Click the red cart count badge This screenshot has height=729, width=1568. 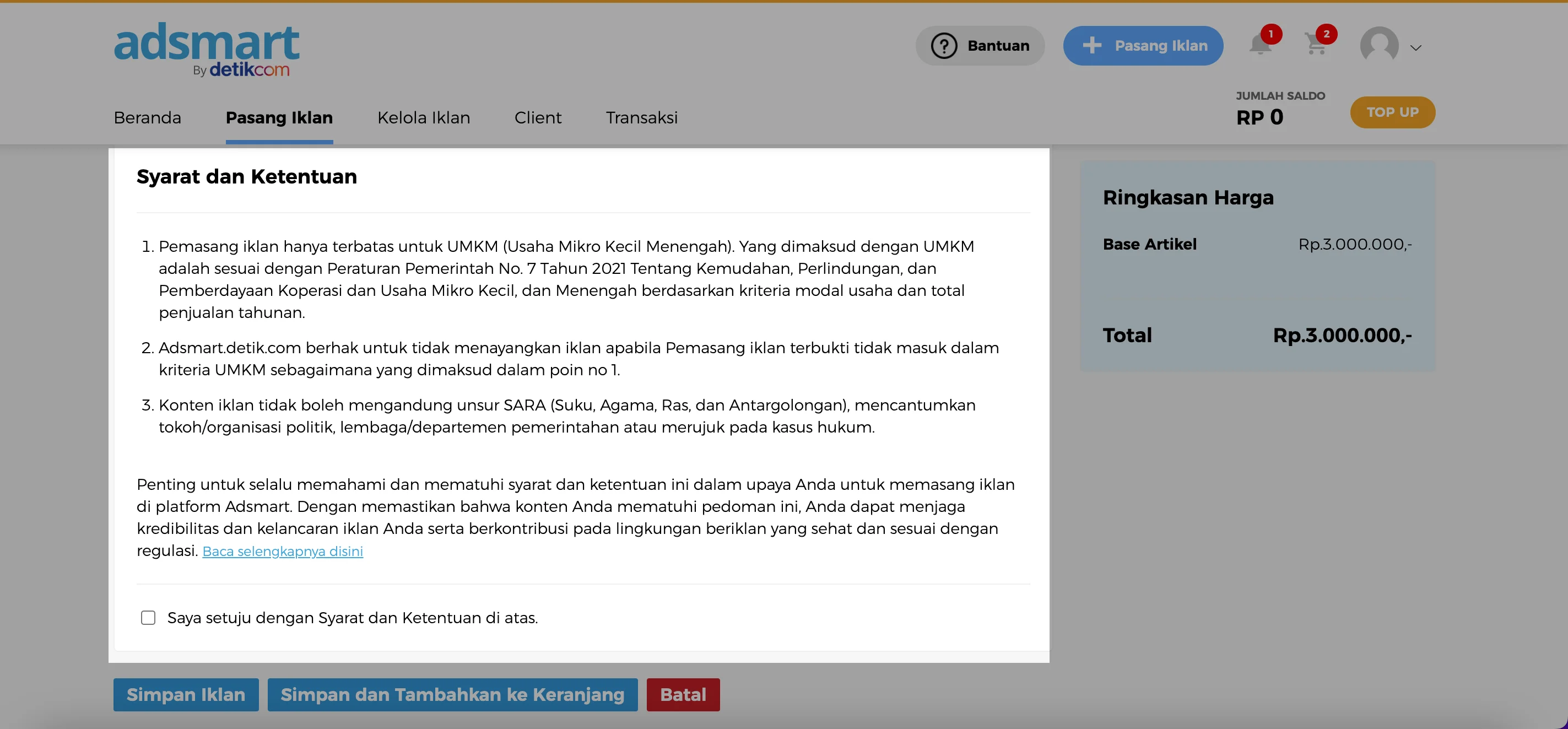pos(1326,34)
